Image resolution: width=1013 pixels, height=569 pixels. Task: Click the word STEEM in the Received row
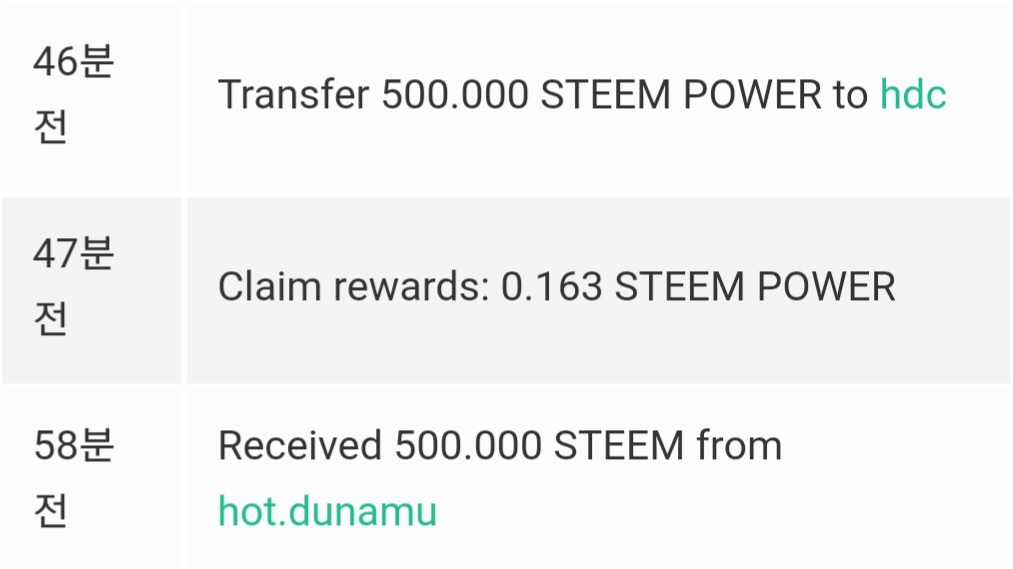coord(619,446)
